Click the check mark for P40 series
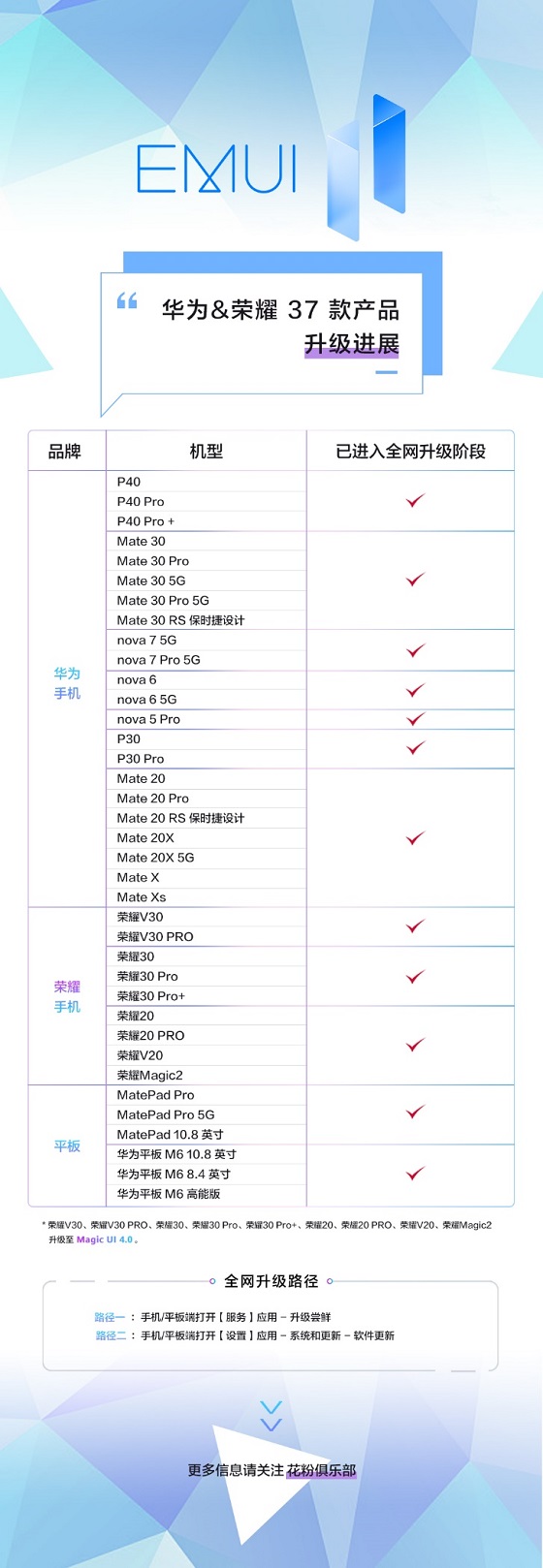This screenshot has width=543, height=1568. tap(415, 501)
